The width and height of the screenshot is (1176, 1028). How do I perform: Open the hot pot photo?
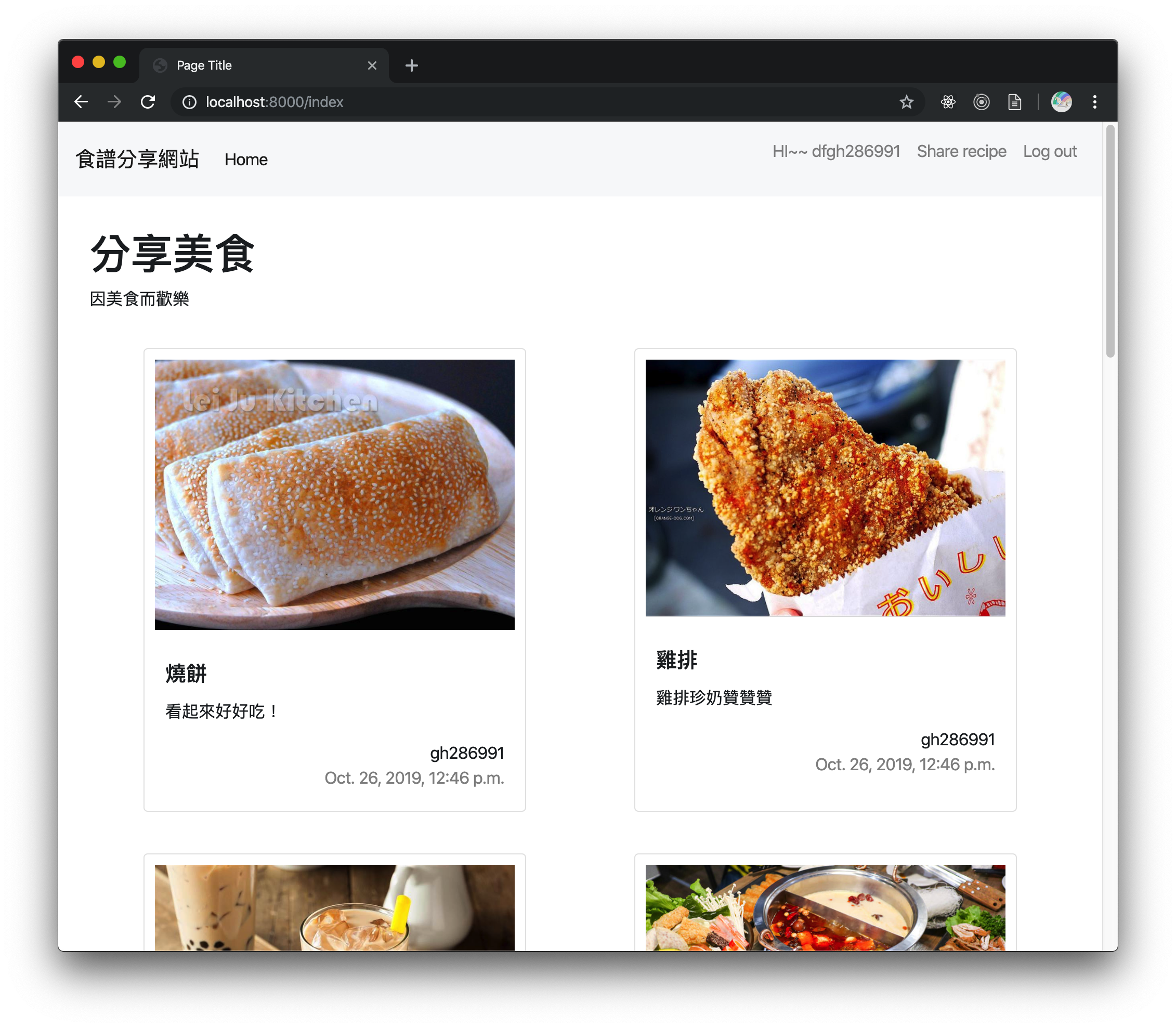pos(825,907)
